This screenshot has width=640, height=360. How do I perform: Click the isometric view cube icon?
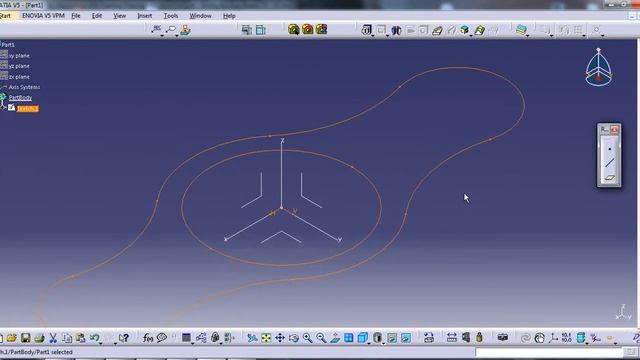pyautogui.click(x=362, y=338)
